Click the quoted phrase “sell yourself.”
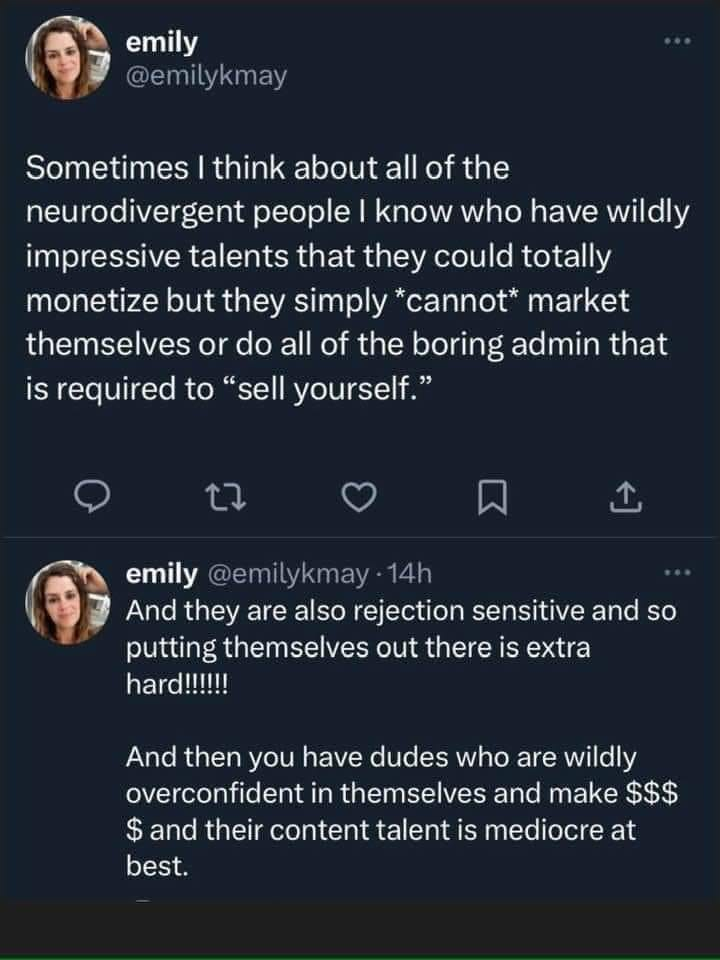720x960 pixels. [326, 388]
